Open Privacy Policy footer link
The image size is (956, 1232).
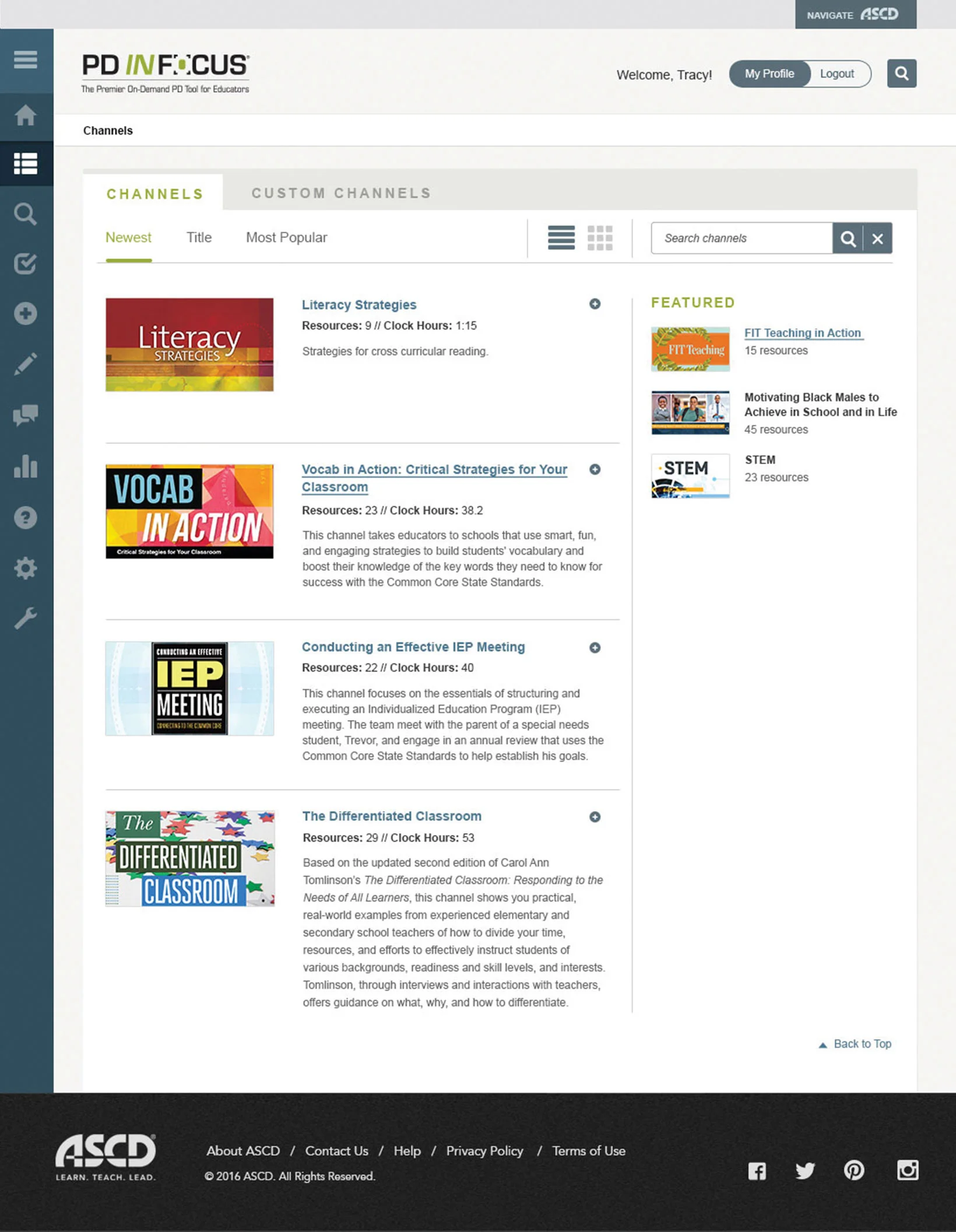point(485,1151)
